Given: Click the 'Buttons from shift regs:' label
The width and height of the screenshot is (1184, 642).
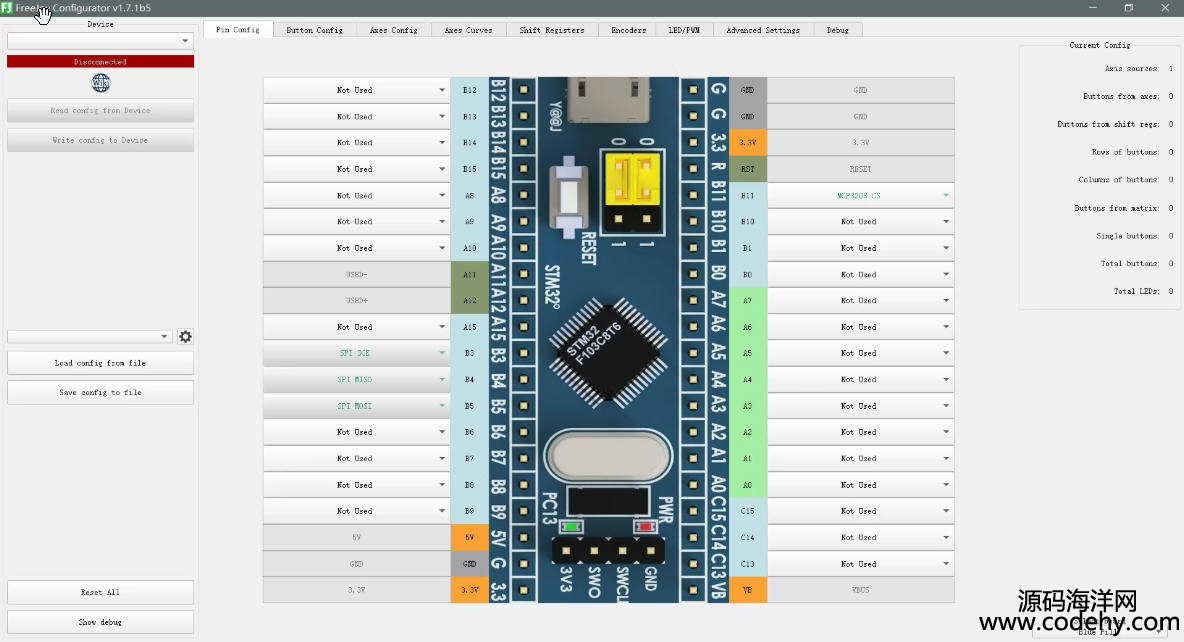Looking at the screenshot, I should click(1108, 124).
